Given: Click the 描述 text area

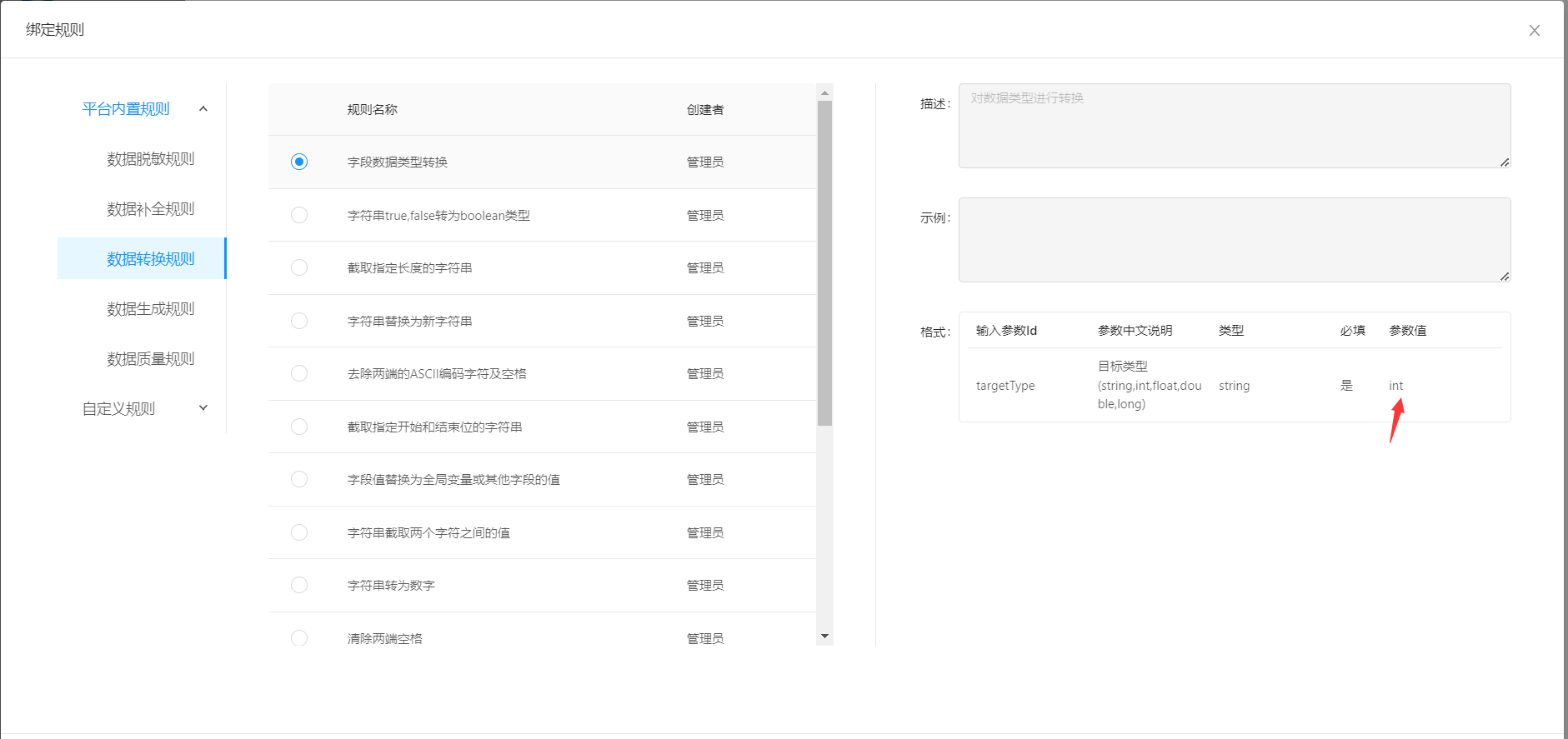Looking at the screenshot, I should pos(1234,126).
